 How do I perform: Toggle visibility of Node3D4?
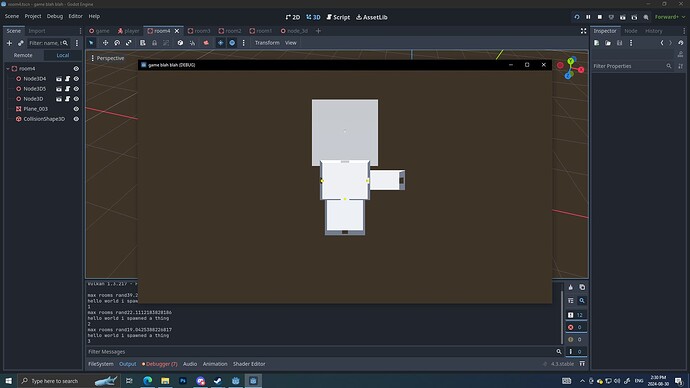[76, 79]
